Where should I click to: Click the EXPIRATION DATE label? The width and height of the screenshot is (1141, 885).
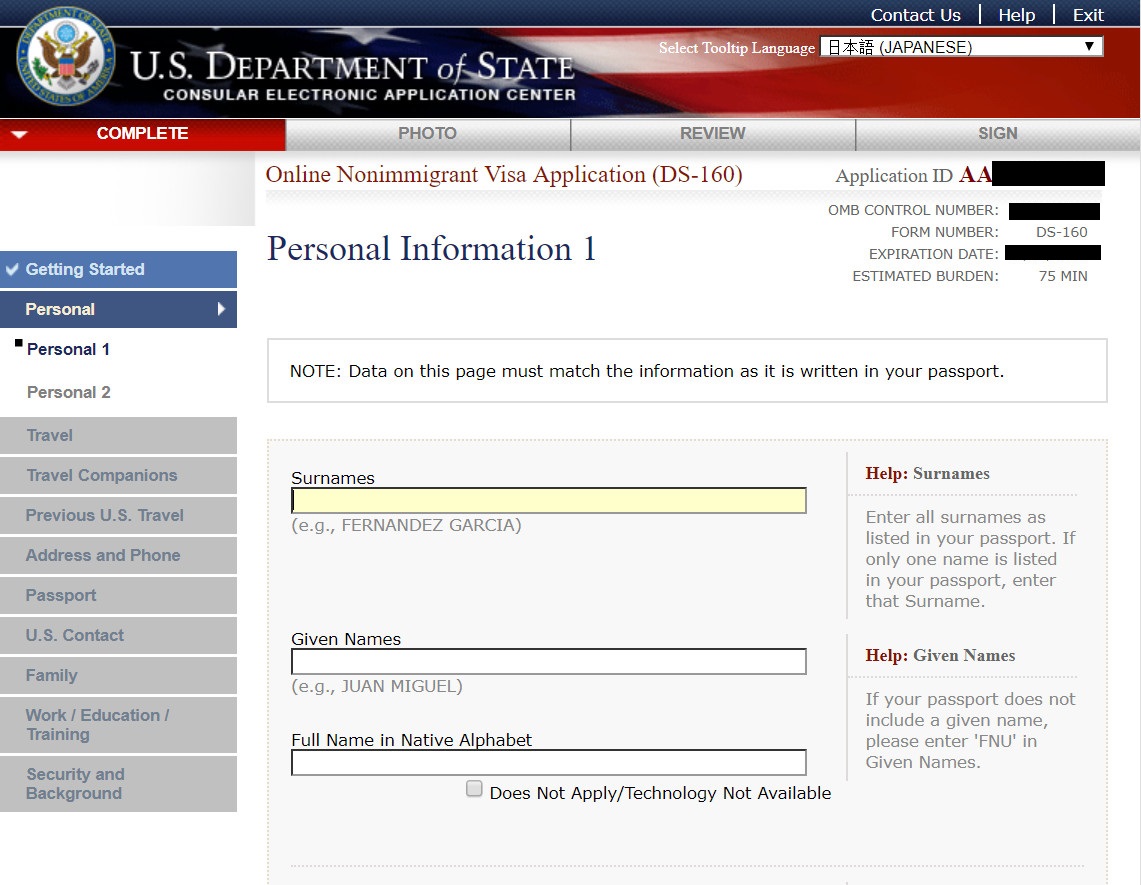click(x=934, y=254)
